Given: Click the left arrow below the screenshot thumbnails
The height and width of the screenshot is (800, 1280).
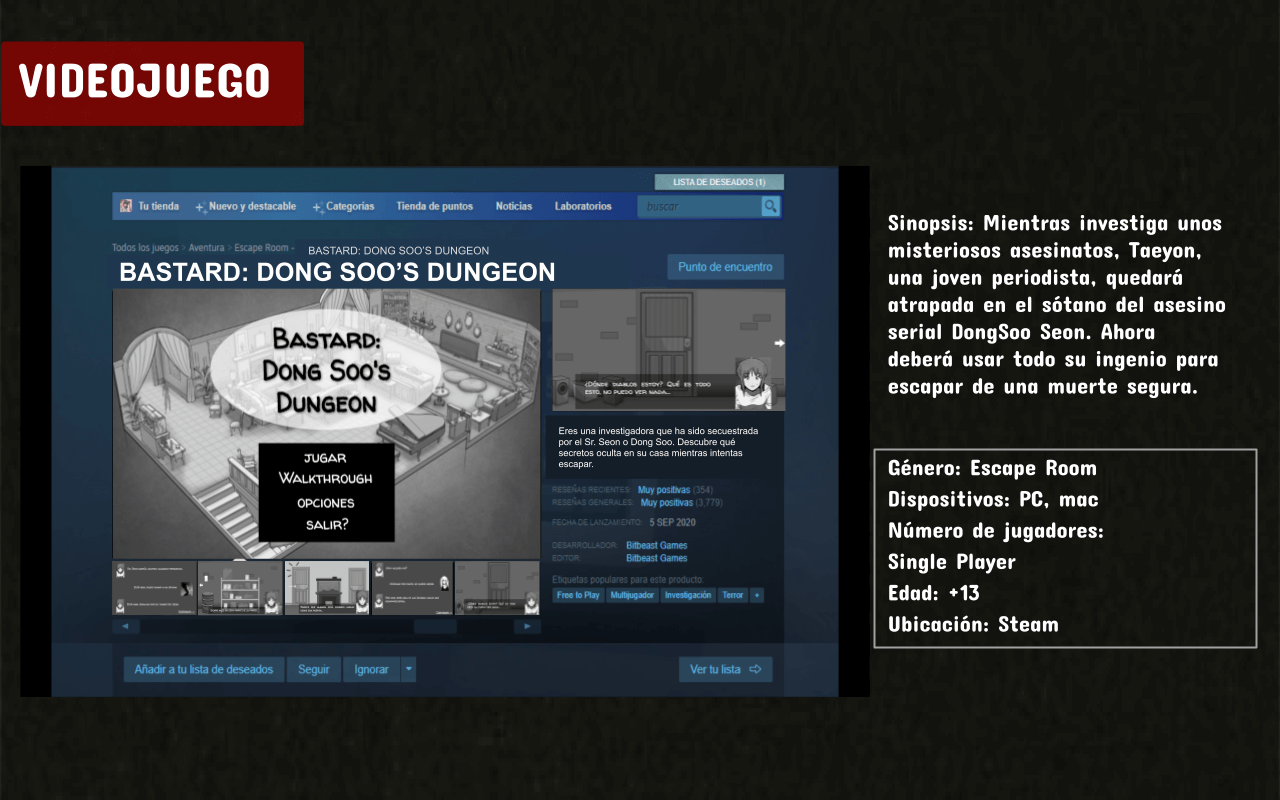Looking at the screenshot, I should pos(125,624).
